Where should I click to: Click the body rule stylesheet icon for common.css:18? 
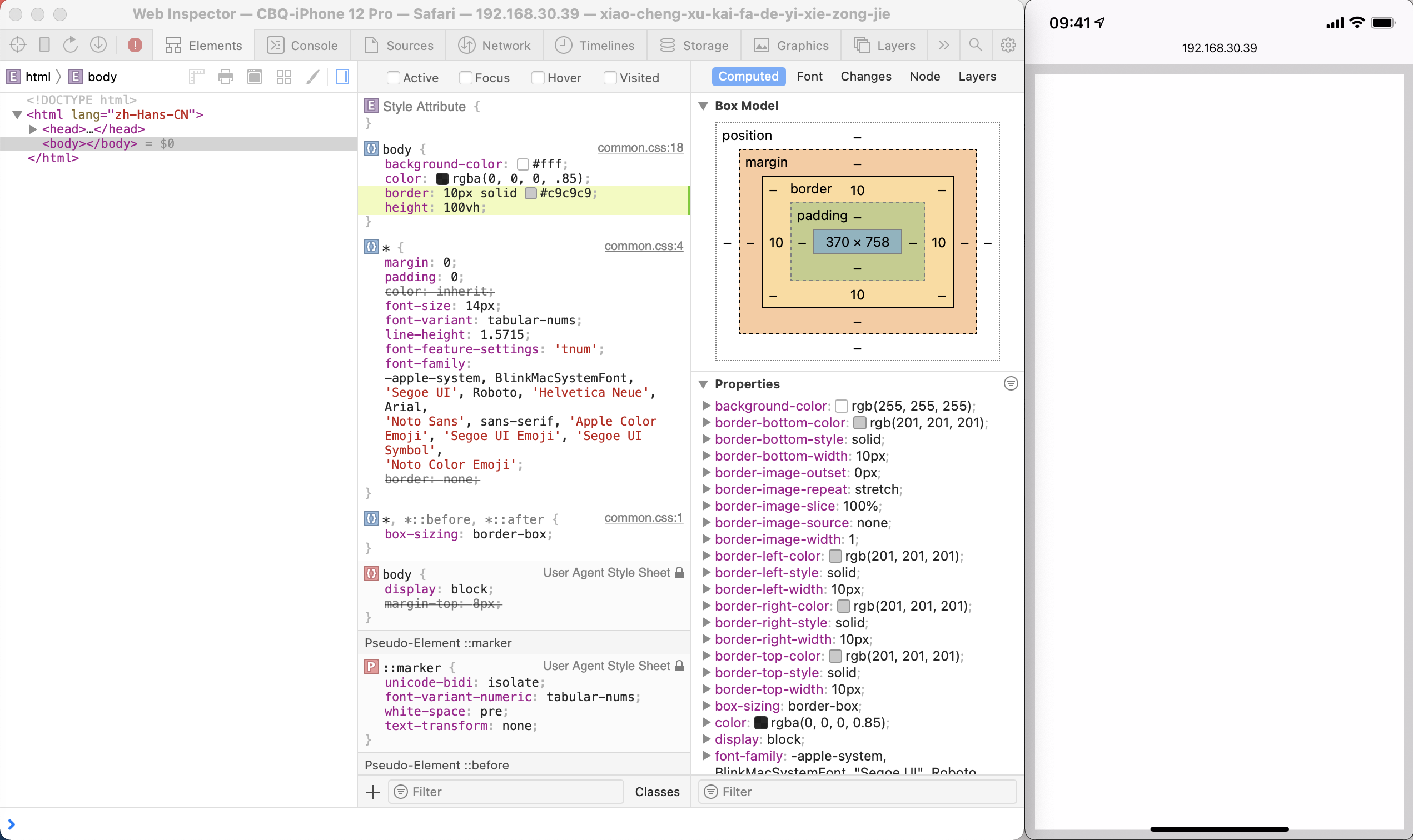click(x=371, y=149)
